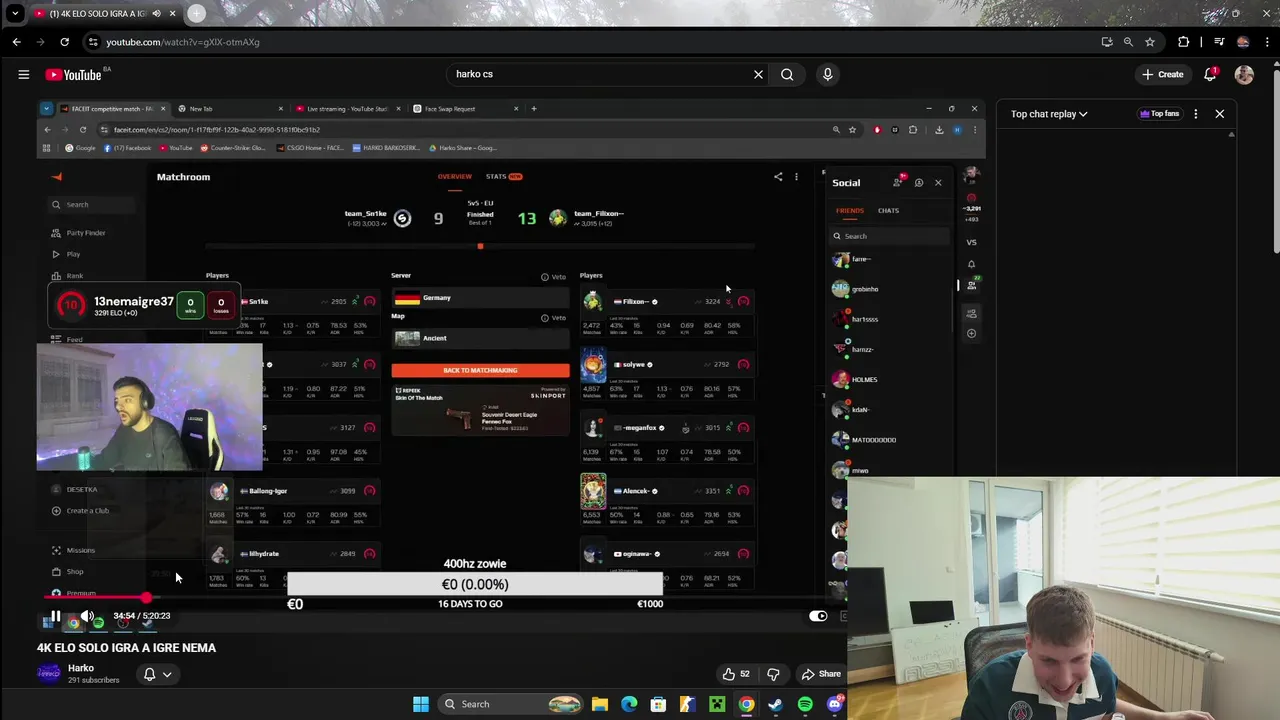Launch Microsoft Edge from taskbar

(x=629, y=704)
